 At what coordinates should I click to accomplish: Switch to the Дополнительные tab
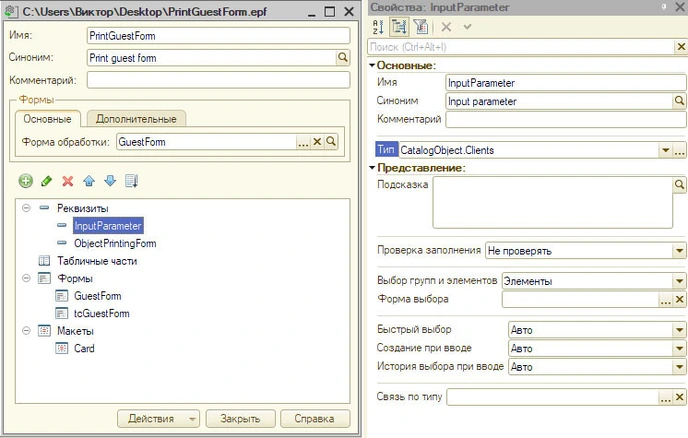135,119
